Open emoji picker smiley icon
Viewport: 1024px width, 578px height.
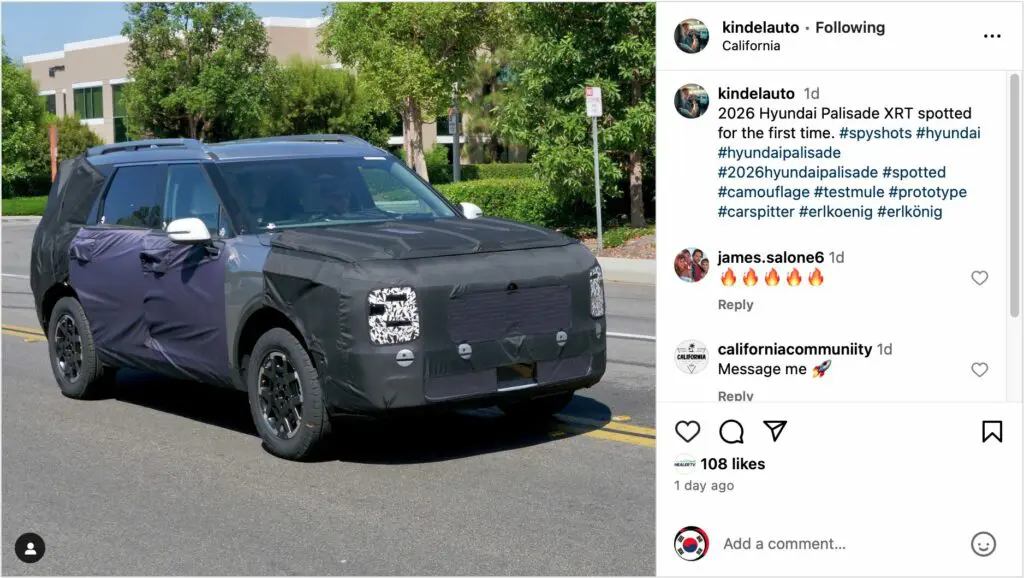tap(983, 543)
